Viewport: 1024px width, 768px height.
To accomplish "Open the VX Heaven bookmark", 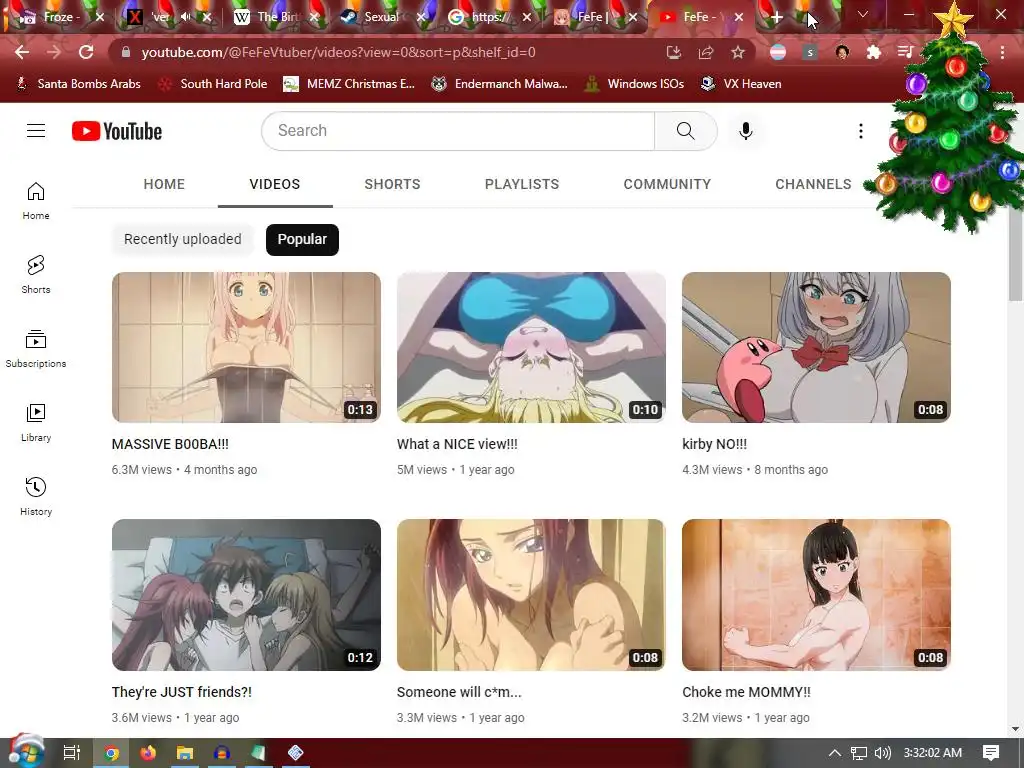I will pos(741,84).
